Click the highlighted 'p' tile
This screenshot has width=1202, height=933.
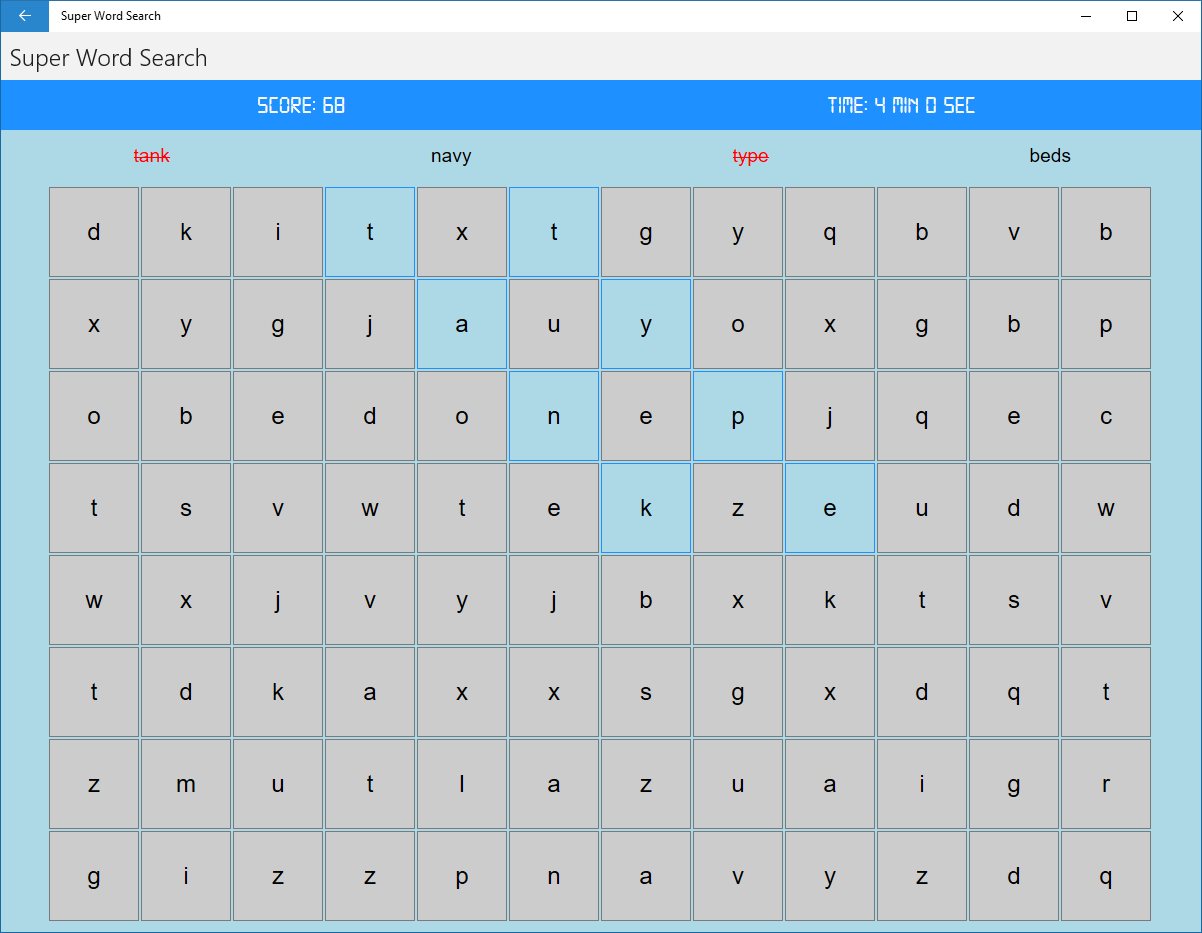[x=738, y=416]
